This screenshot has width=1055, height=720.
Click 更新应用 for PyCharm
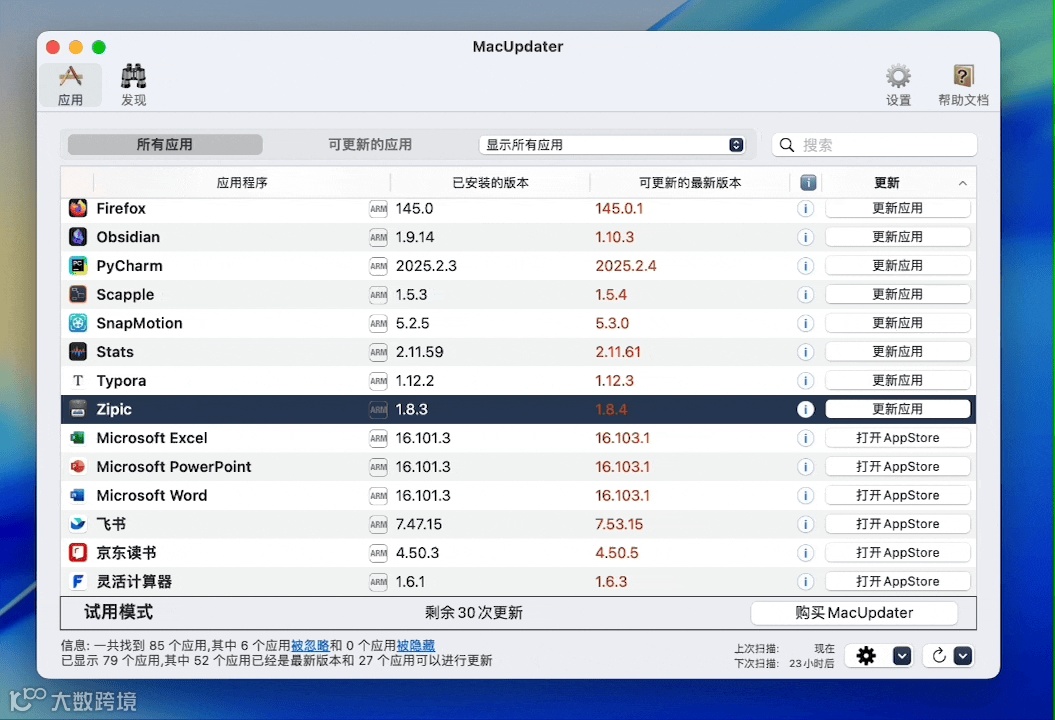(898, 266)
